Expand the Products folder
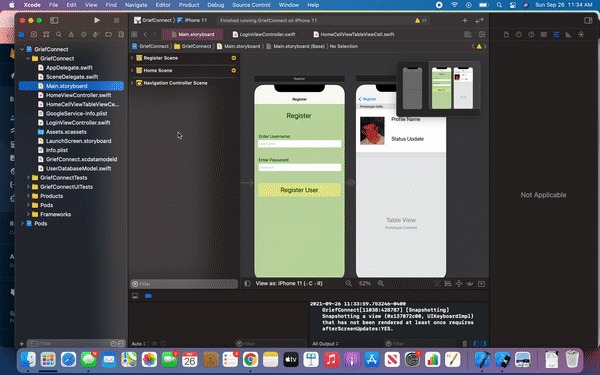Screen dimensions: 600x375 tap(28, 196)
